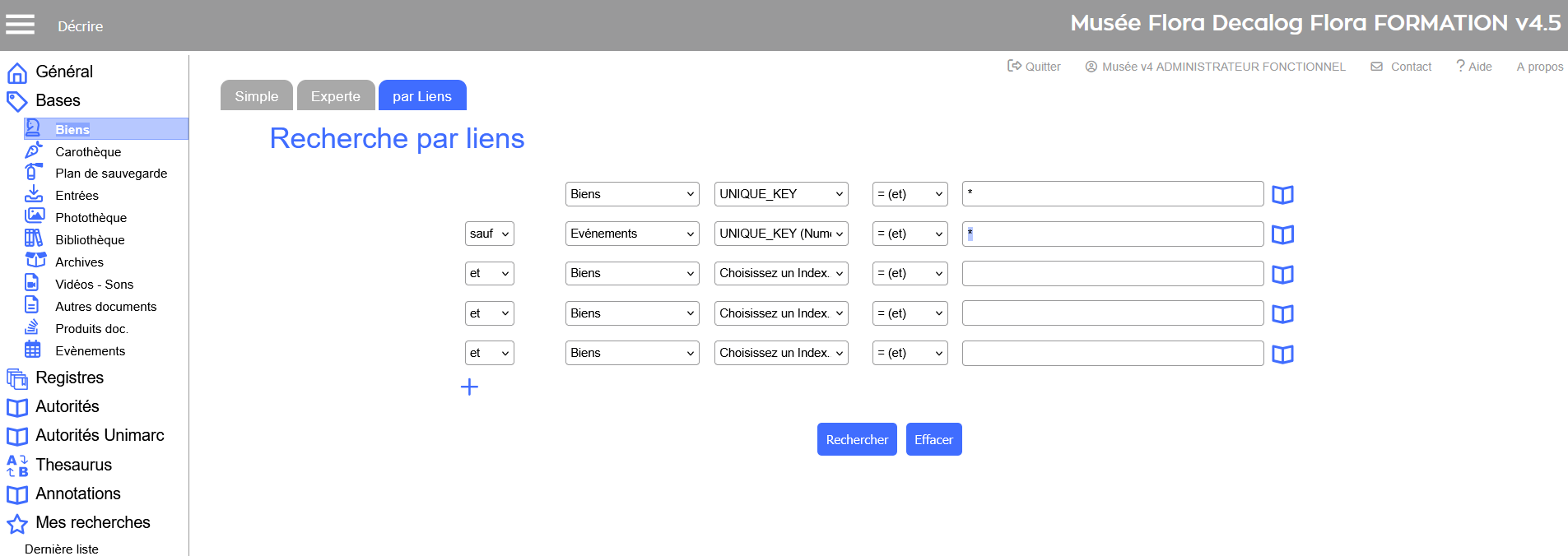The width and height of the screenshot is (1568, 556).
Task: Open index book icon for first search row
Action: point(1282,195)
